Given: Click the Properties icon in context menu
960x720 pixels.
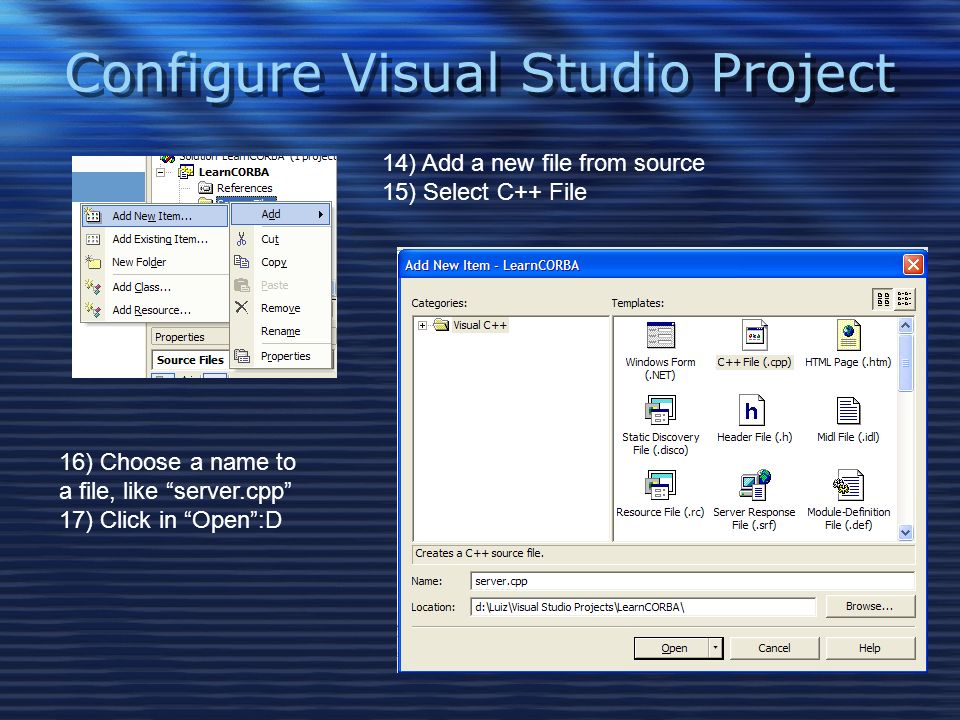Looking at the screenshot, I should point(242,356).
